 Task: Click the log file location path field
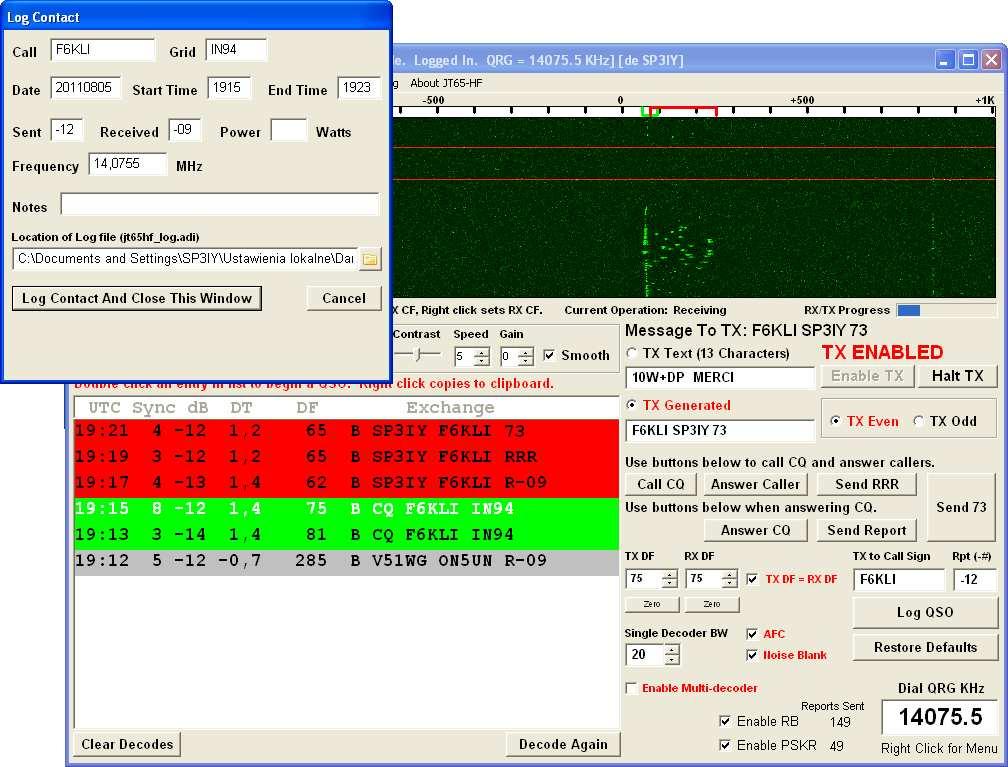coord(184,259)
